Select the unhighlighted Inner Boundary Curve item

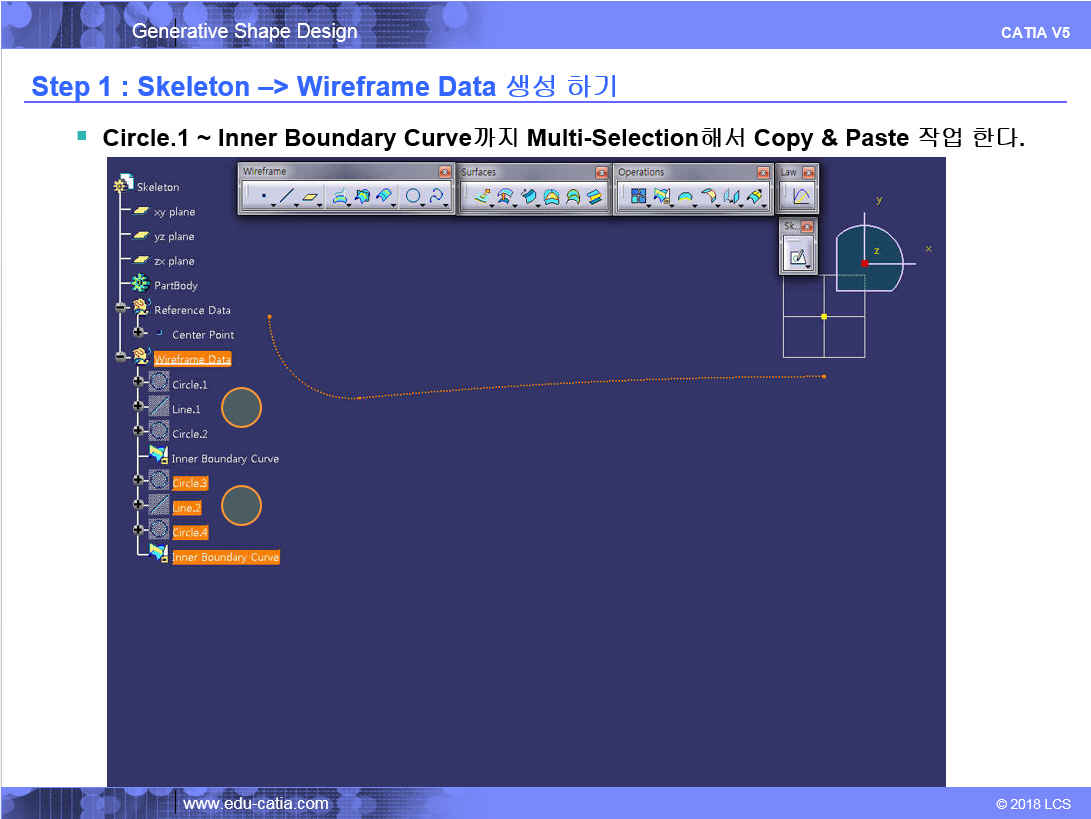pos(224,459)
